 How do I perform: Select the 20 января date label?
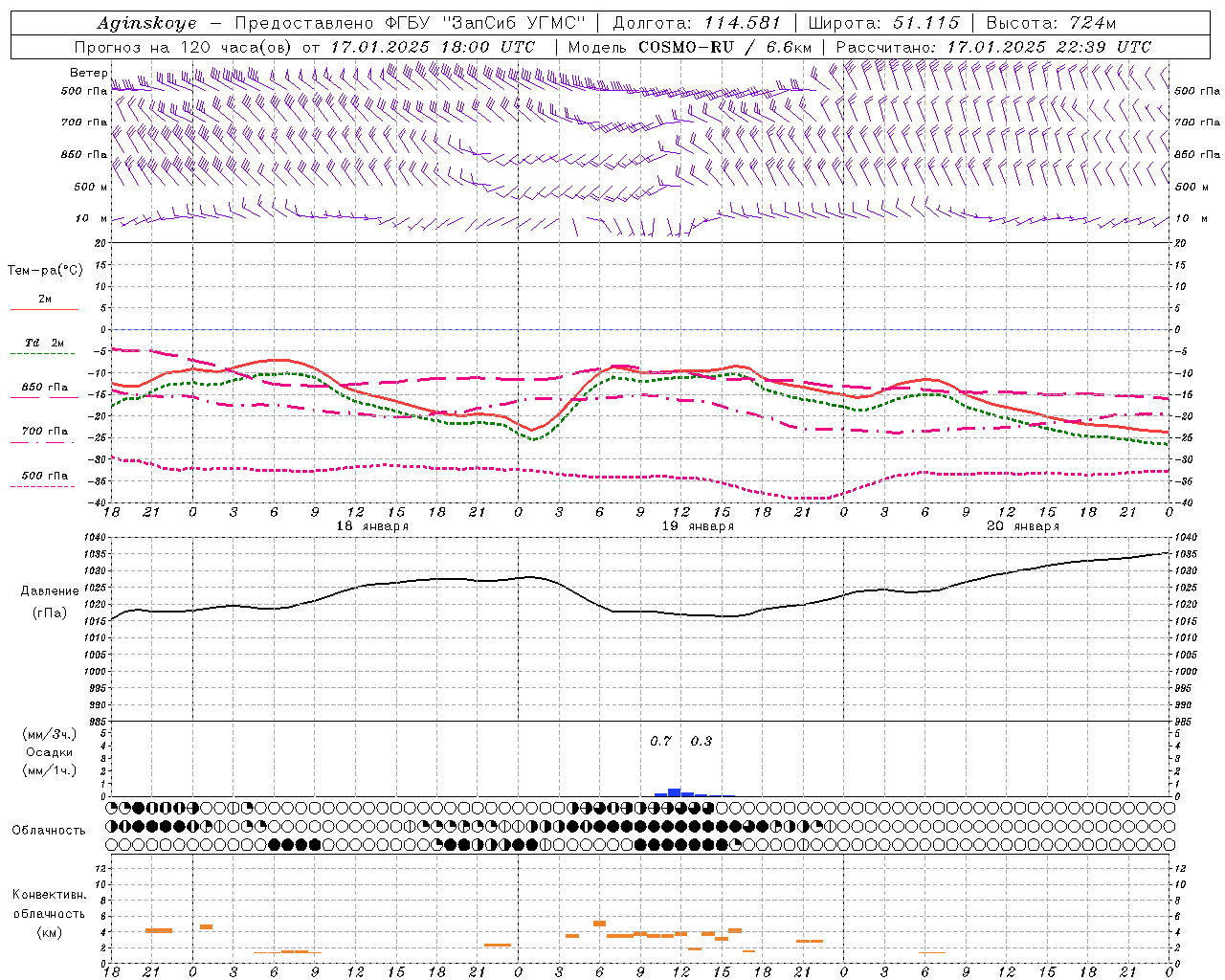1023,526
